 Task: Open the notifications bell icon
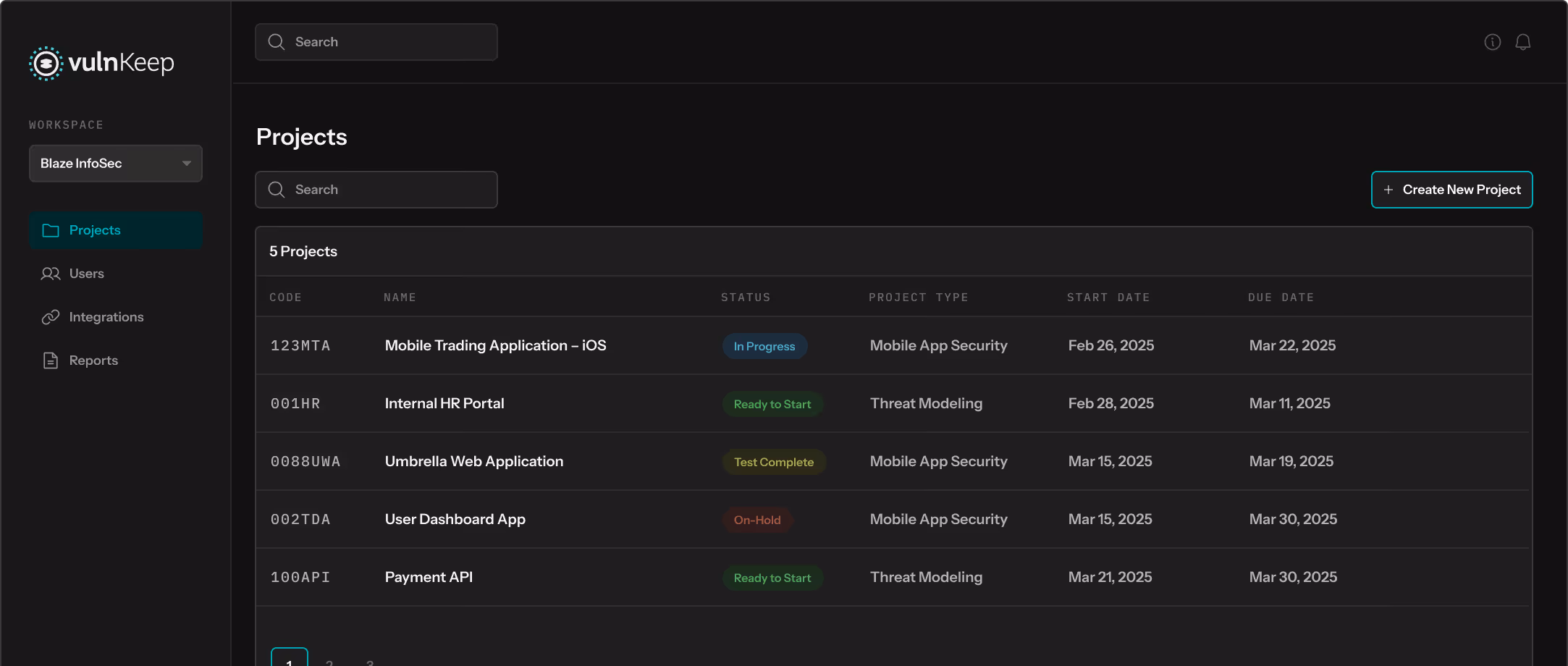(x=1523, y=42)
